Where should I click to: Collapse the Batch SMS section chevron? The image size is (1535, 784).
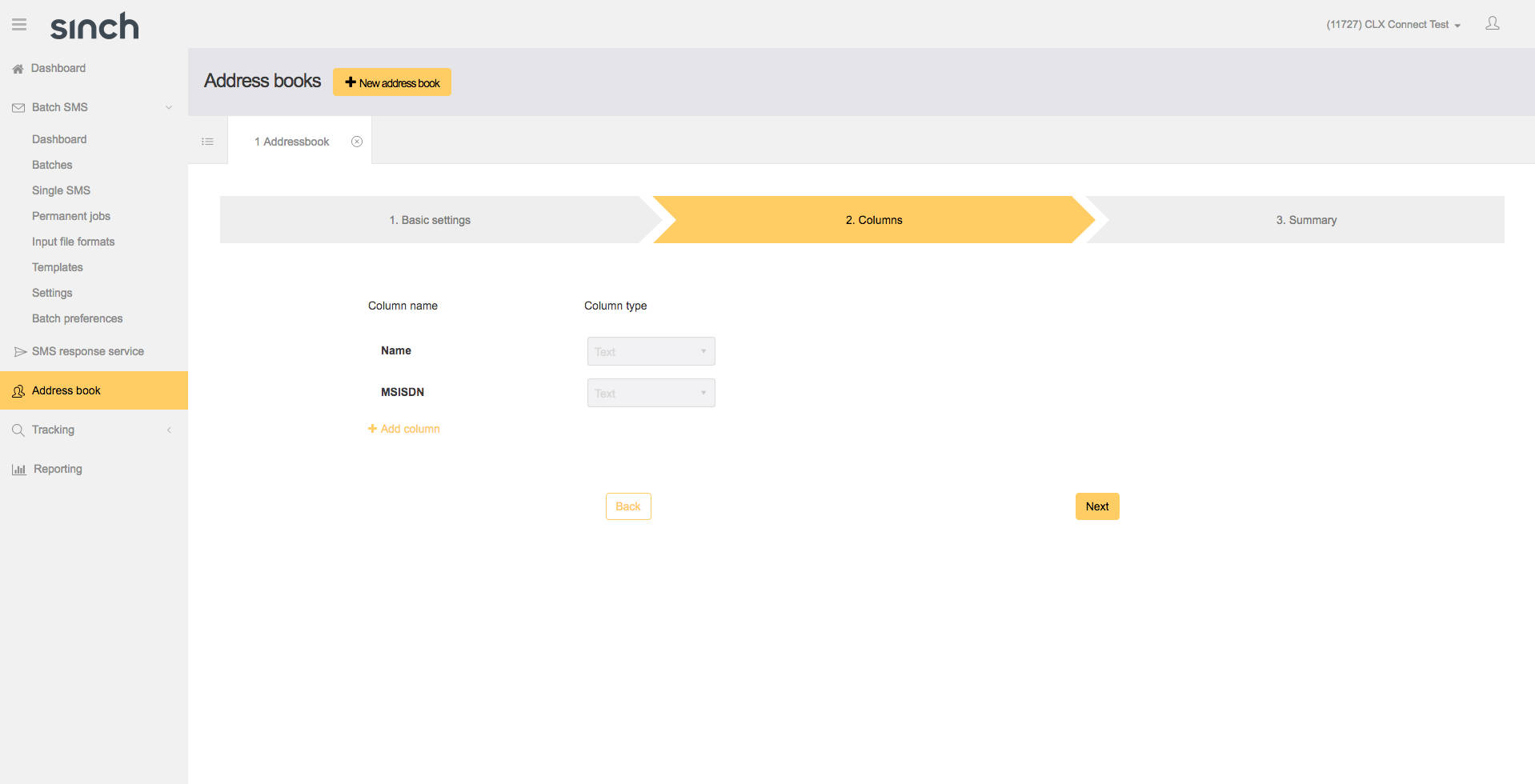click(x=168, y=106)
